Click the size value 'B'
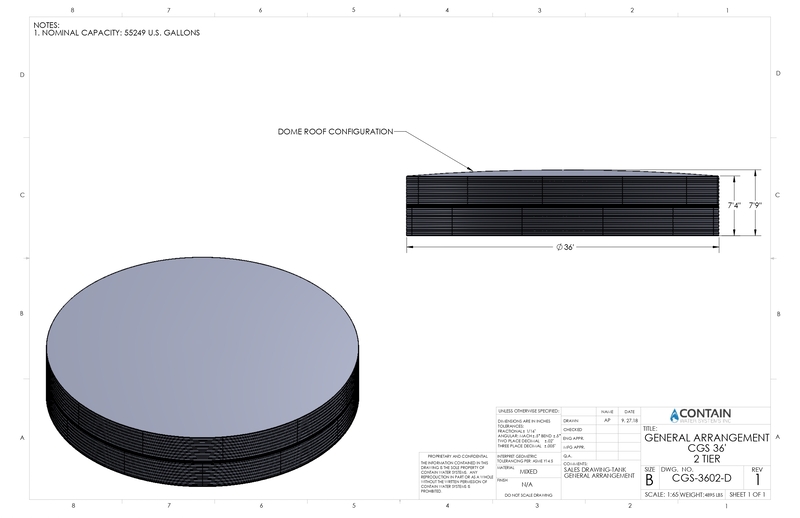 click(x=649, y=480)
